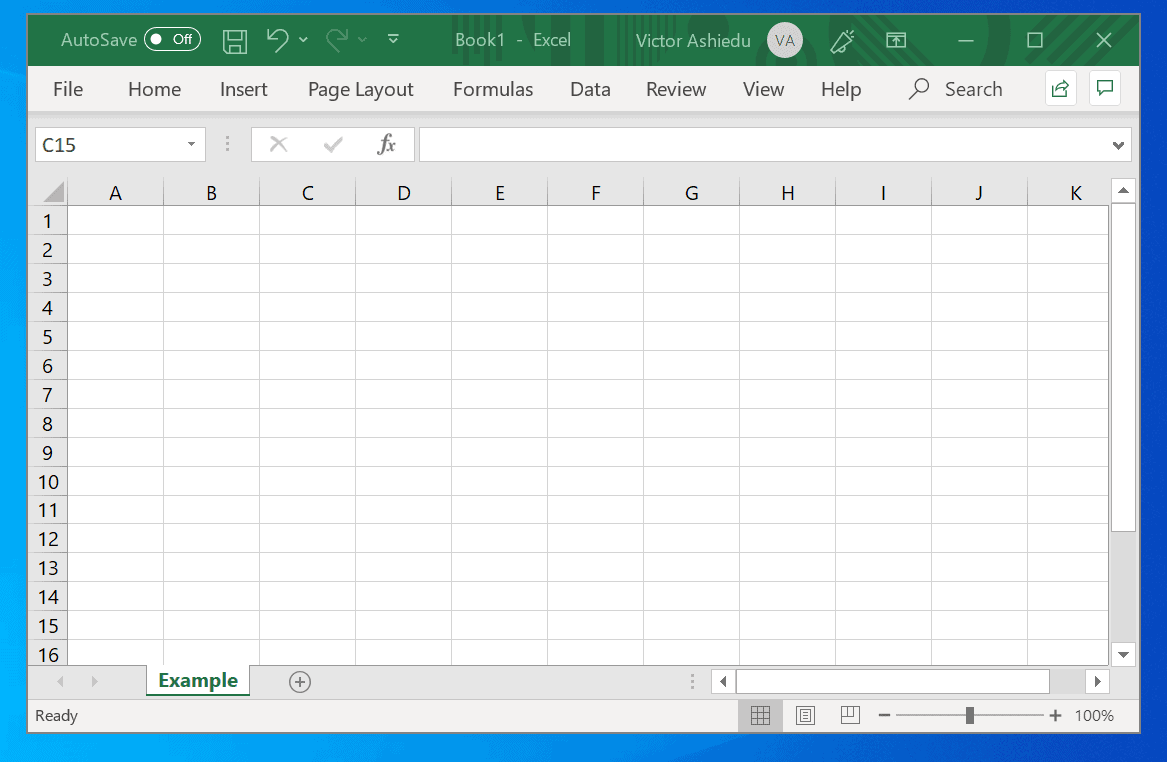Expand the formula bar
The image size is (1167, 762).
[x=1118, y=144]
